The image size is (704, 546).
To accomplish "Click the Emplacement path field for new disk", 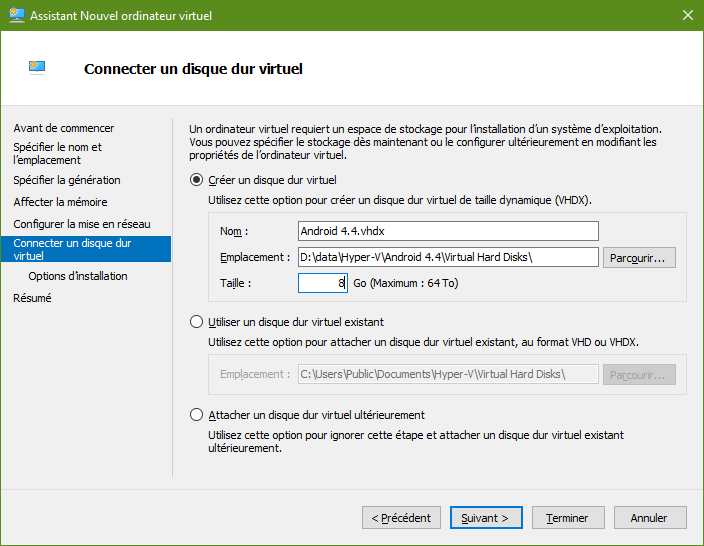I will click(448, 257).
